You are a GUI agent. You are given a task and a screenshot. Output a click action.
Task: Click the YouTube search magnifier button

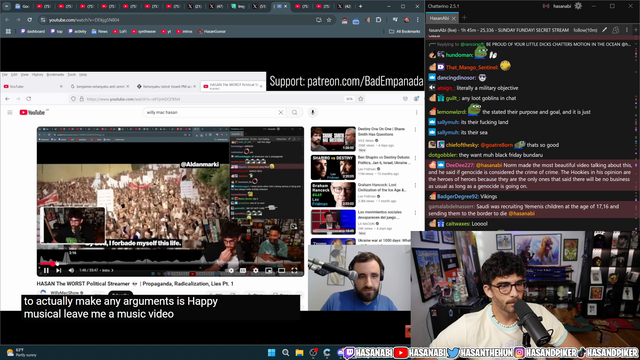(294, 112)
